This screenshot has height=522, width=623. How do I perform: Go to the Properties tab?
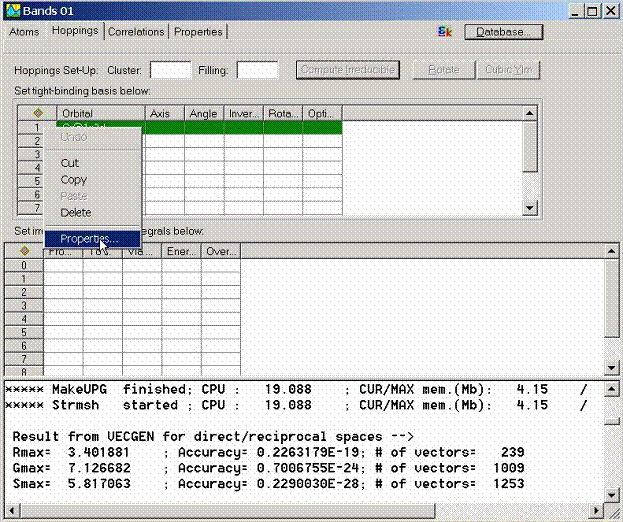click(x=198, y=32)
